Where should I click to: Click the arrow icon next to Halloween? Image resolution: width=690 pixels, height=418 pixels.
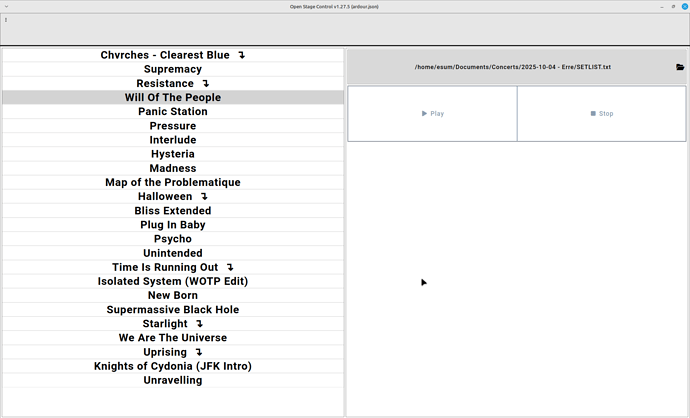pyautogui.click(x=205, y=197)
